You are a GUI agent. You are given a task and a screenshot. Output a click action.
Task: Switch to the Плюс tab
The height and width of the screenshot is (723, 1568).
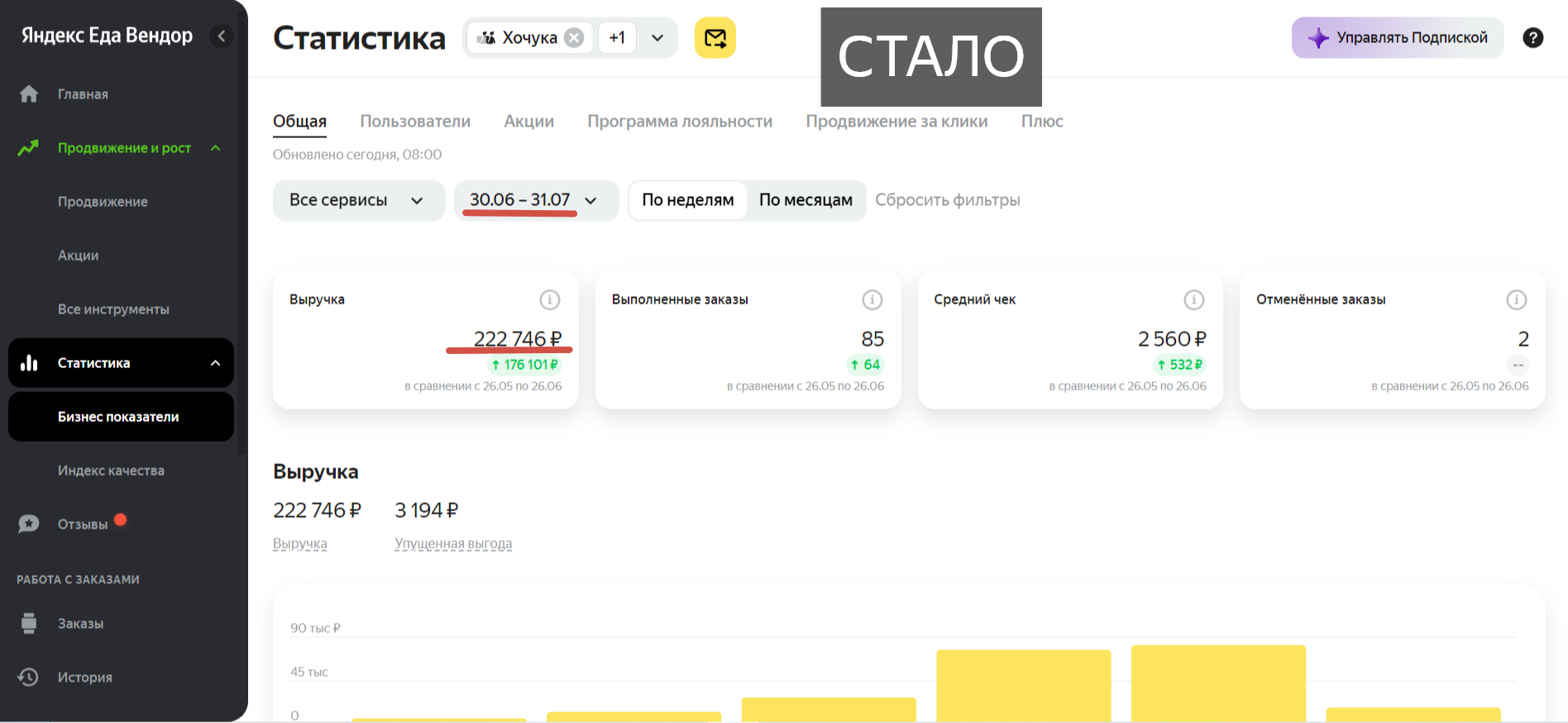(x=1042, y=122)
